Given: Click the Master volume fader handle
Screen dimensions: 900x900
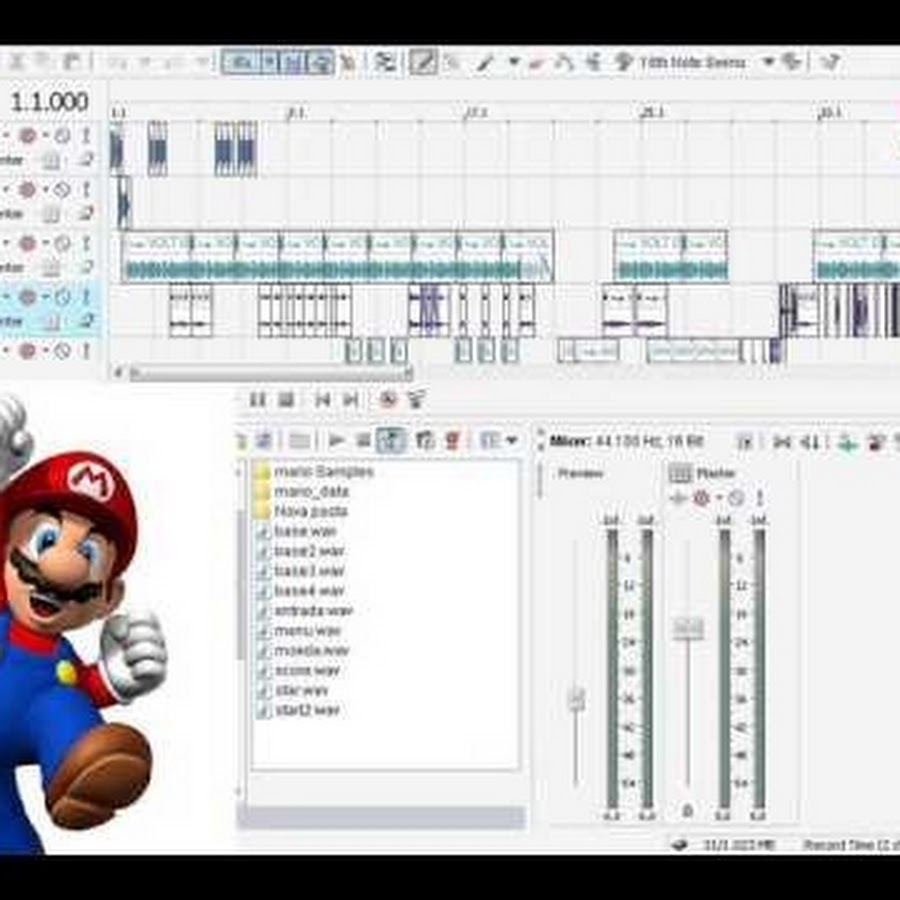Looking at the screenshot, I should point(688,627).
